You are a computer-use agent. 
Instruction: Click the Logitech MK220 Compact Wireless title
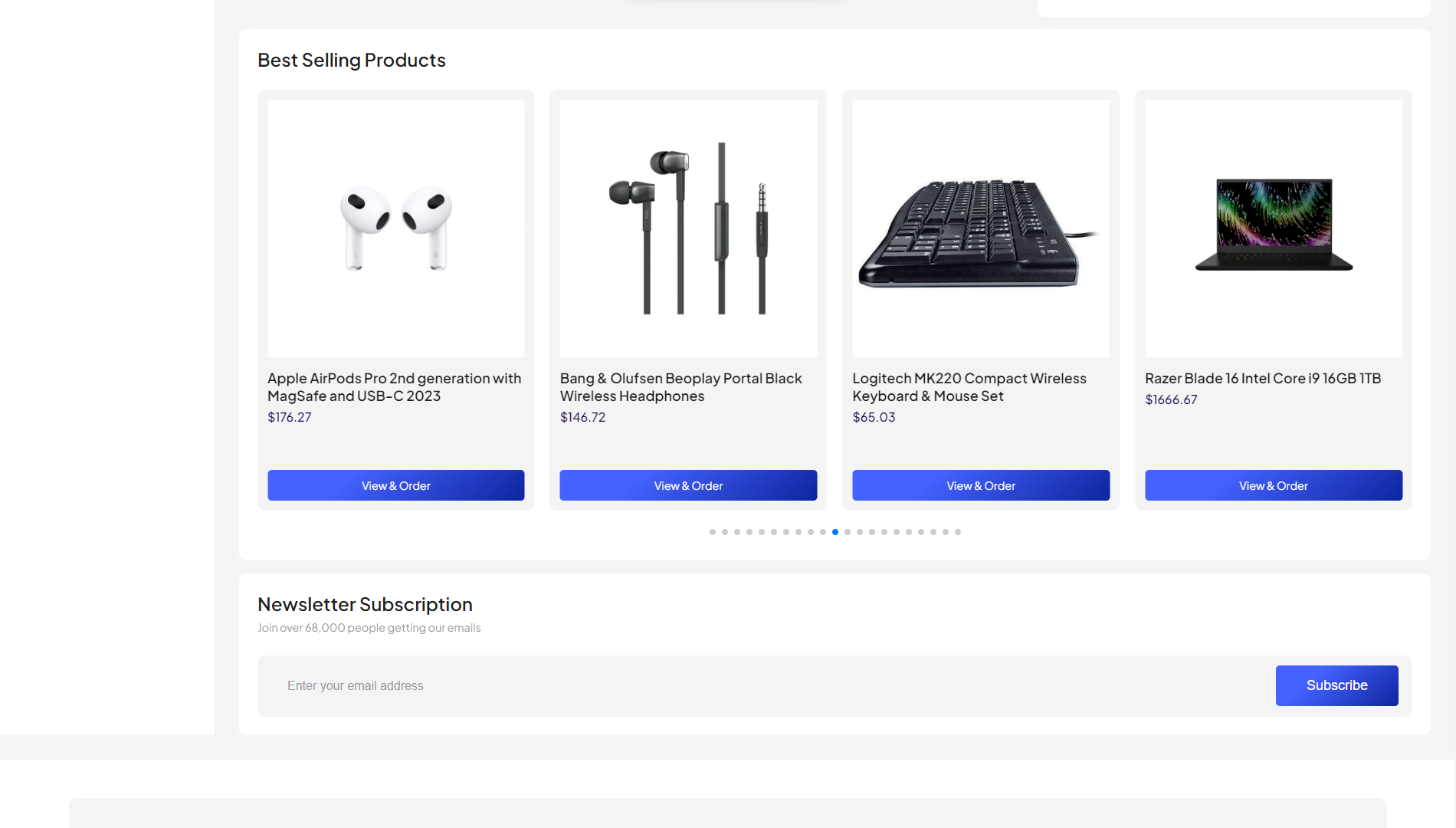coord(969,387)
